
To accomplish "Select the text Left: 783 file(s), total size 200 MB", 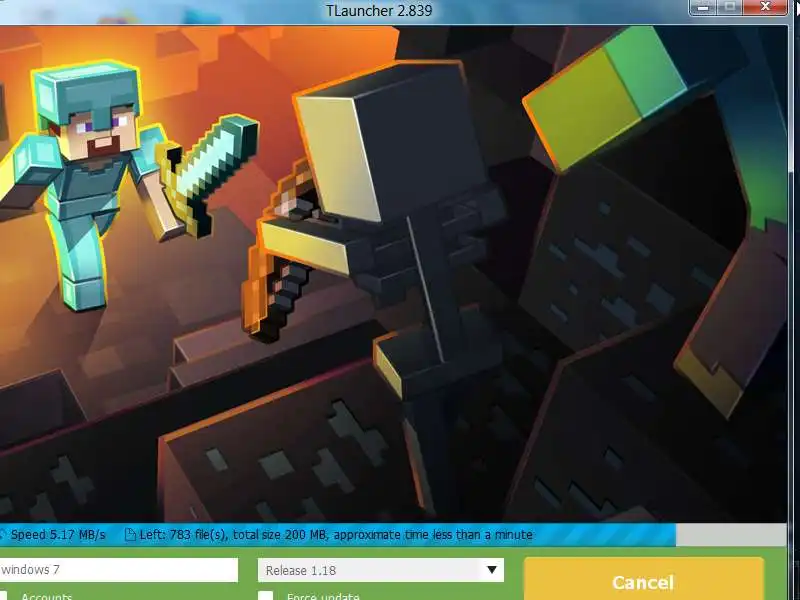I will [233, 535].
